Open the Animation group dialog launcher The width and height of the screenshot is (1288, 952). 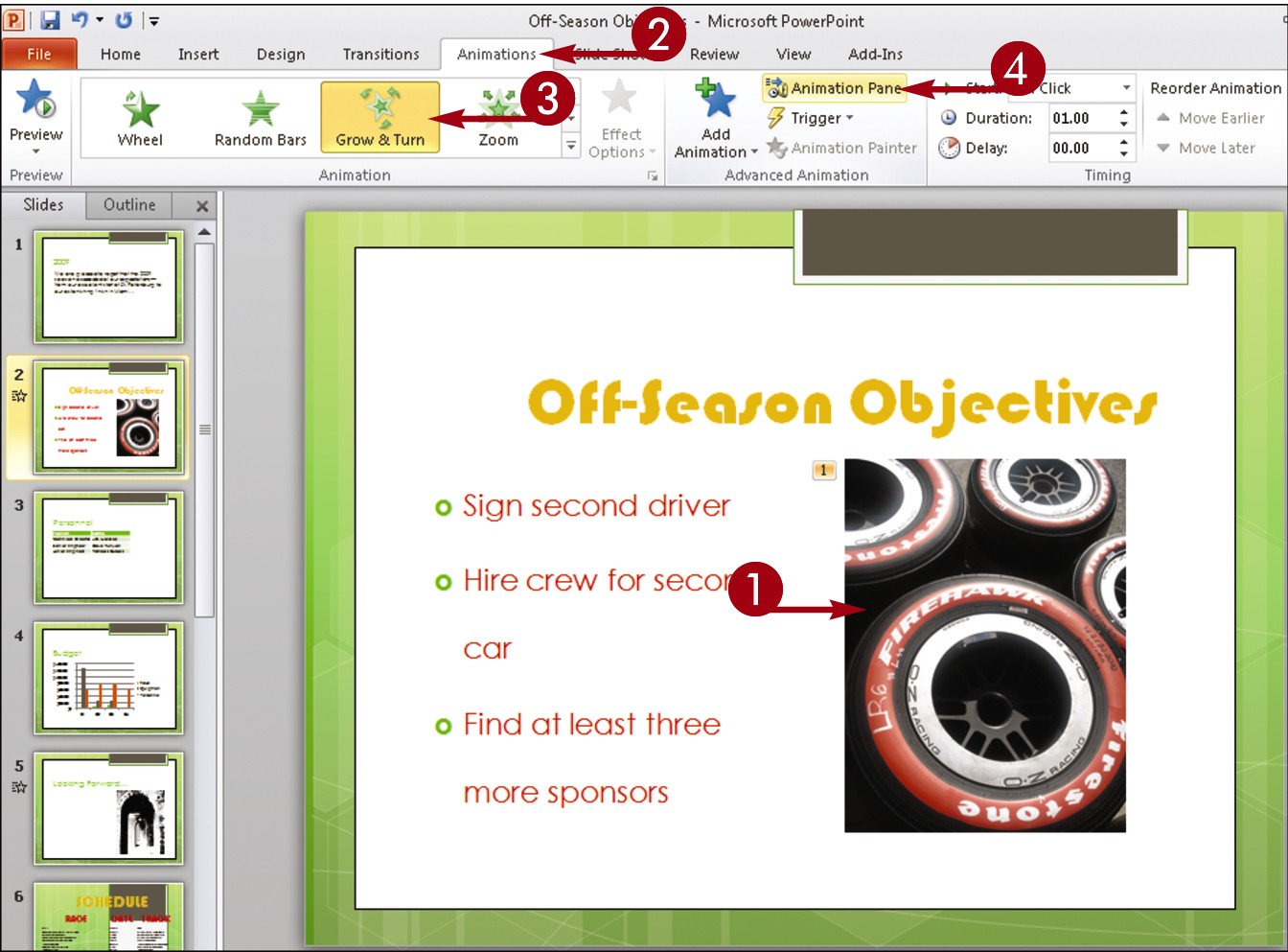point(653,176)
